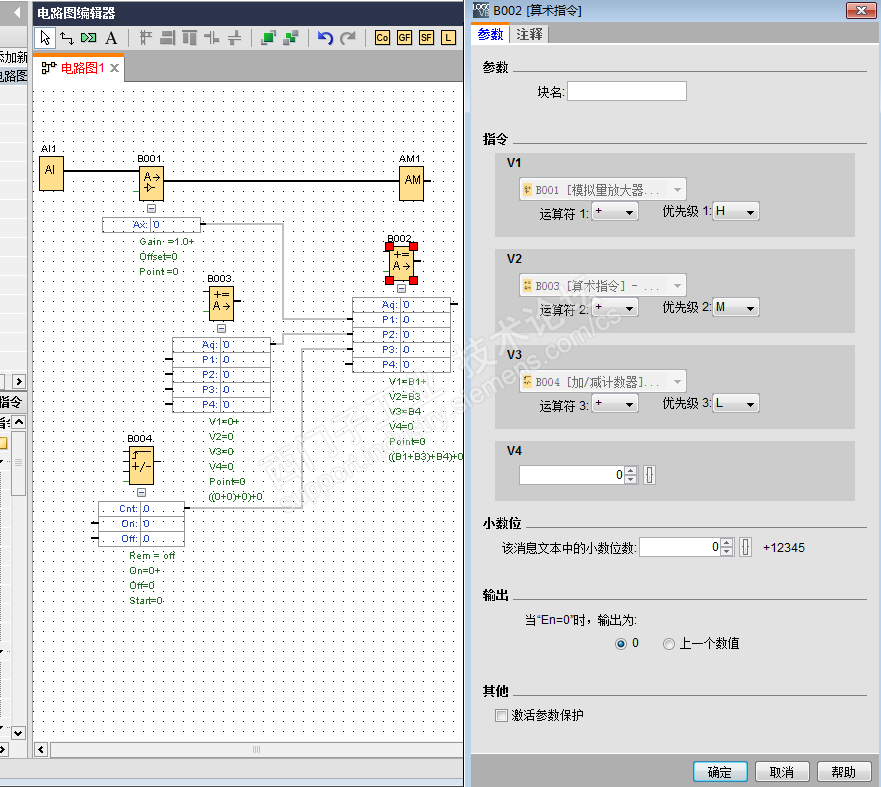Image resolution: width=881 pixels, height=787 pixels.
Task: Enable the 激活参数保护 checkbox
Action: point(502,716)
